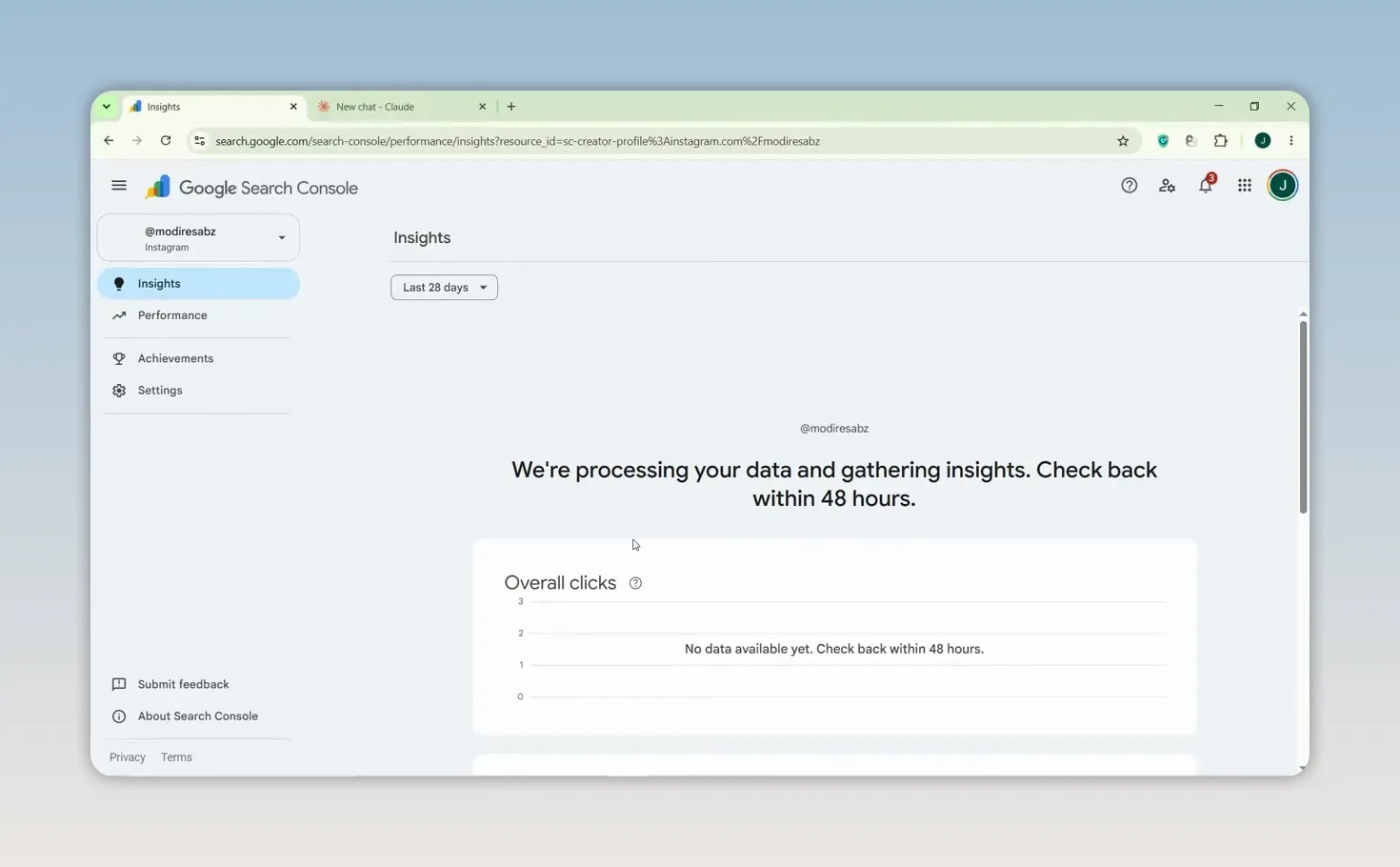Click the shield extension icon
The height and width of the screenshot is (867, 1400).
(1163, 141)
